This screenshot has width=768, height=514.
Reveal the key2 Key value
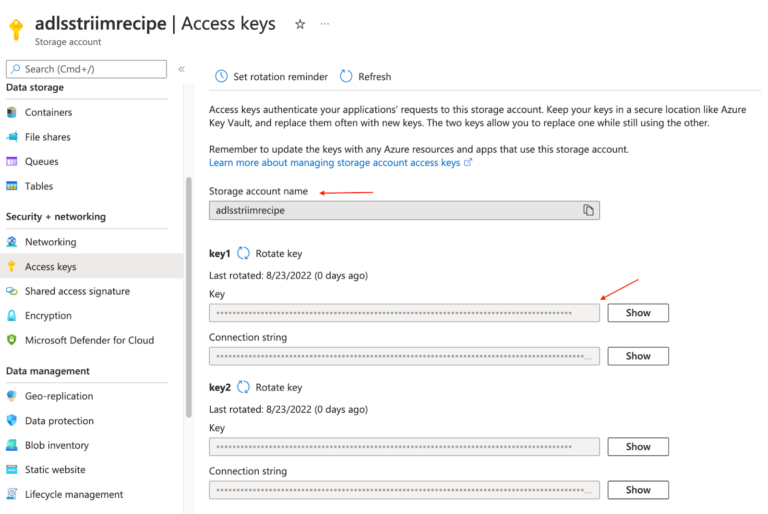click(x=637, y=447)
